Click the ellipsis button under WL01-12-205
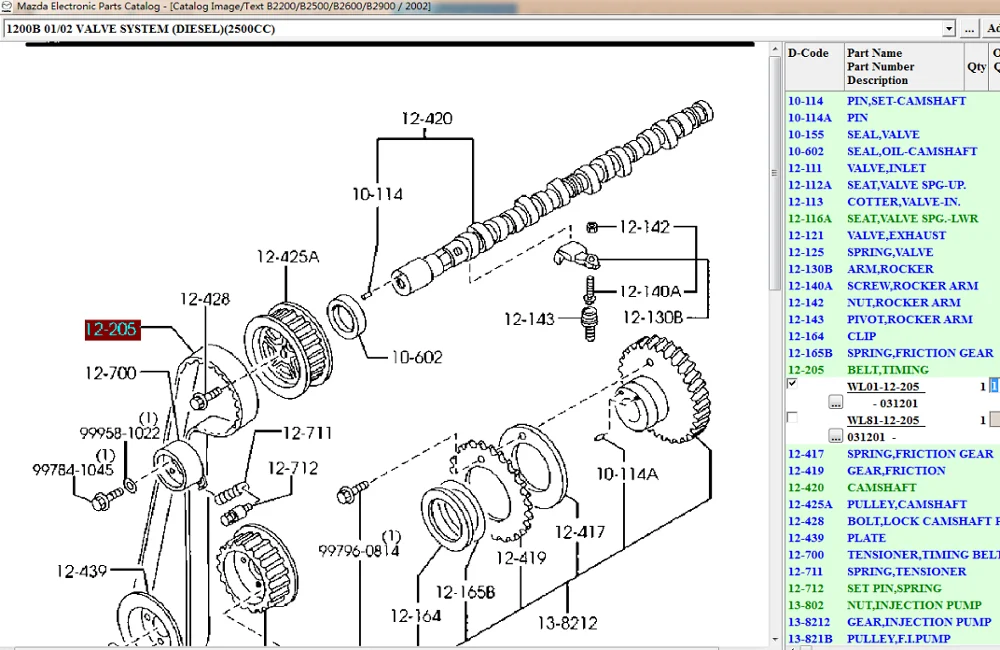The width and height of the screenshot is (1000, 650). point(836,401)
